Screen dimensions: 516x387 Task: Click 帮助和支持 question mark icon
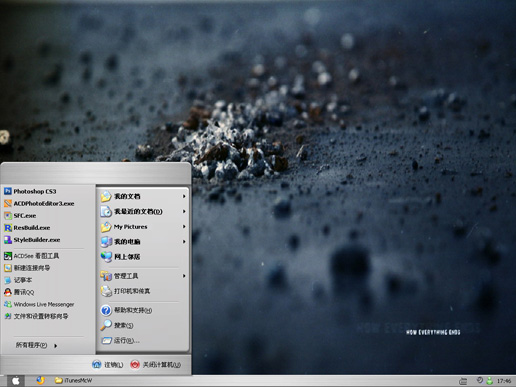(x=106, y=310)
